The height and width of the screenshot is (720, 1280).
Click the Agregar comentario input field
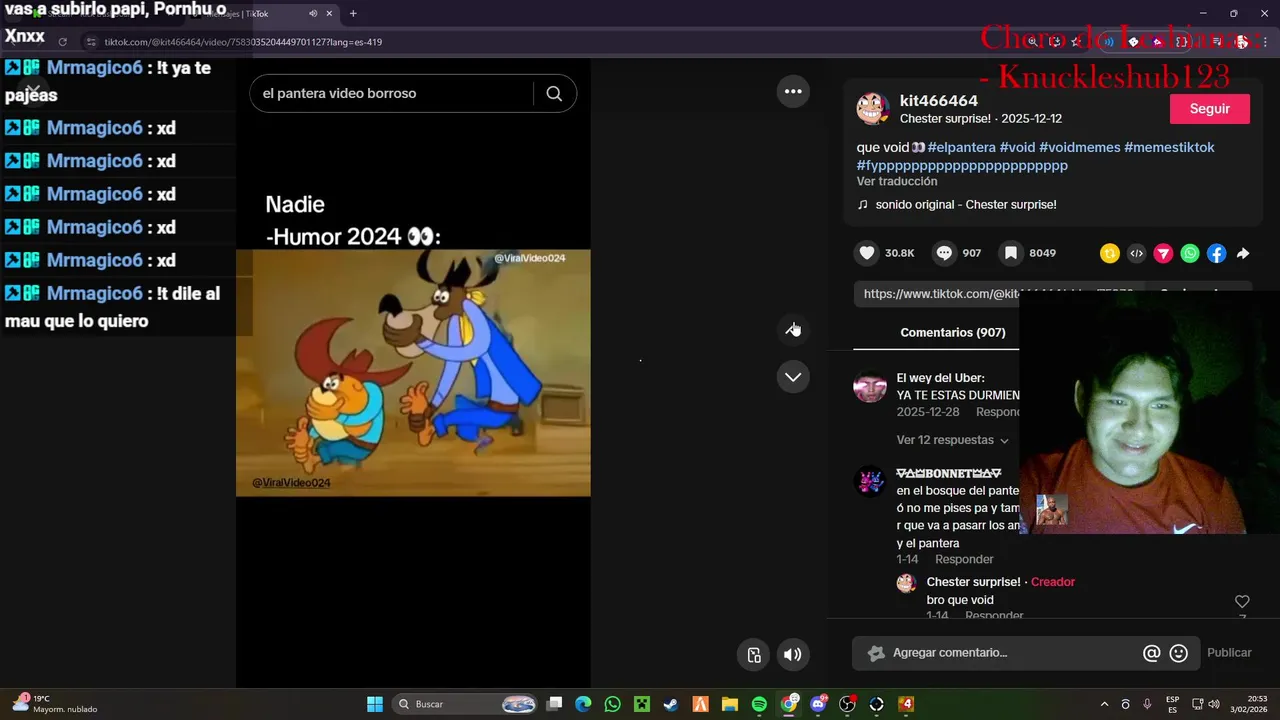coord(1010,653)
